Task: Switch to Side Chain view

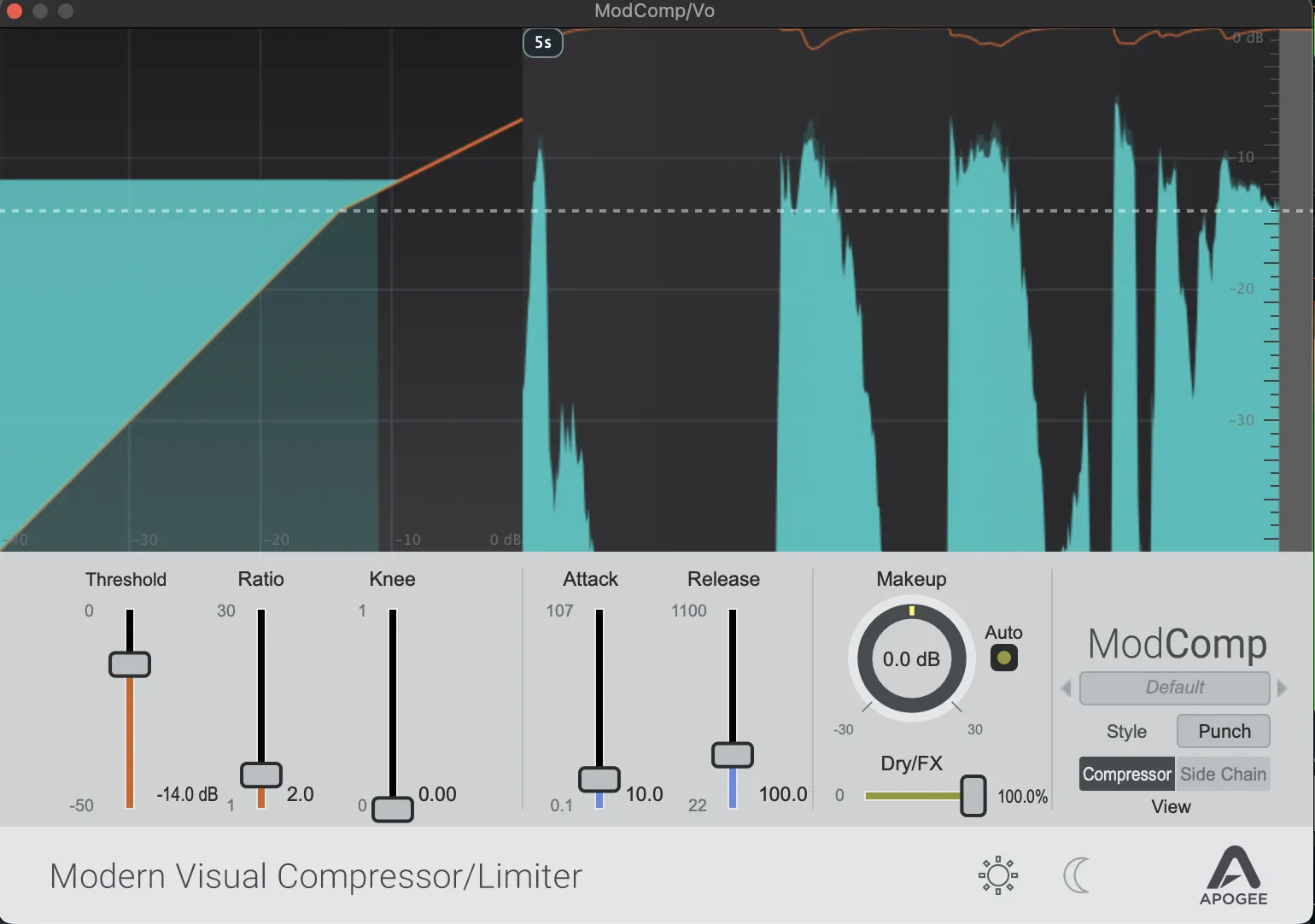Action: click(x=1223, y=774)
